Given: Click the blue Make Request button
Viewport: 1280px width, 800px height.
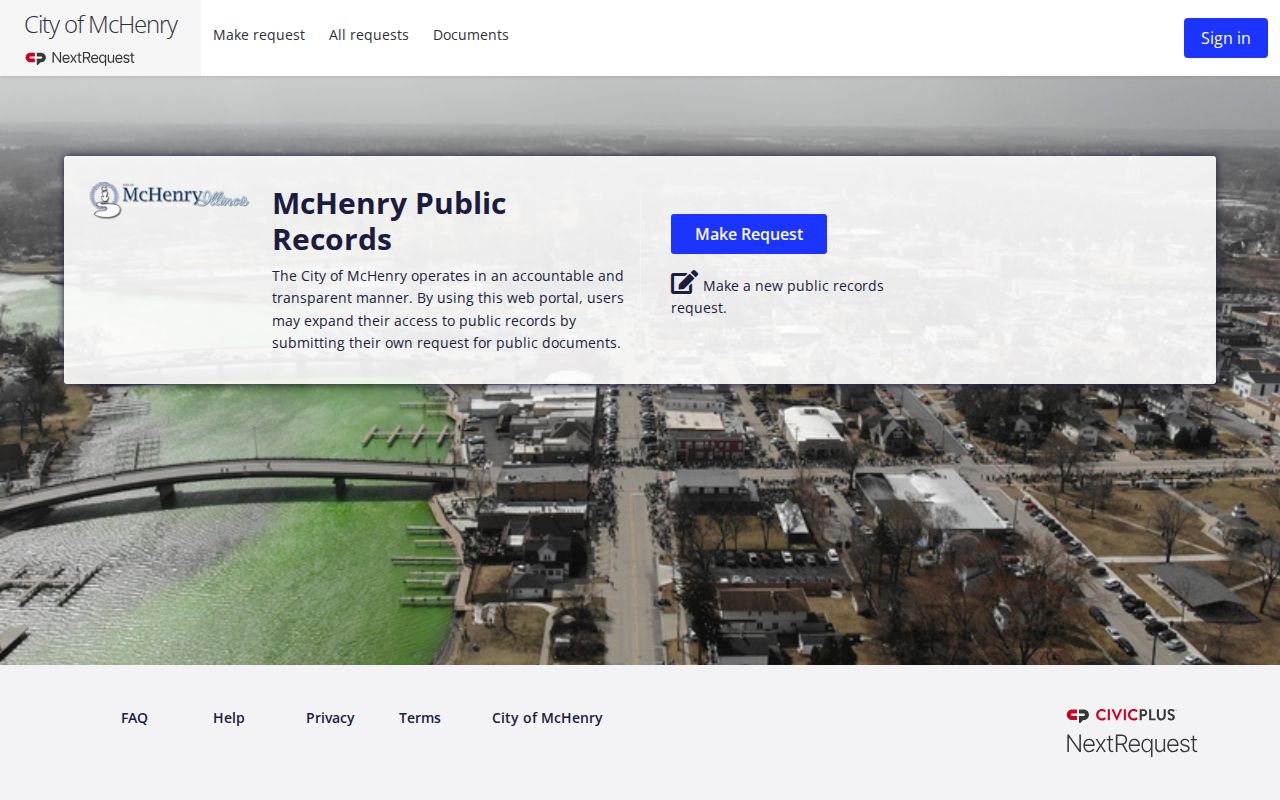Looking at the screenshot, I should click(x=749, y=234).
